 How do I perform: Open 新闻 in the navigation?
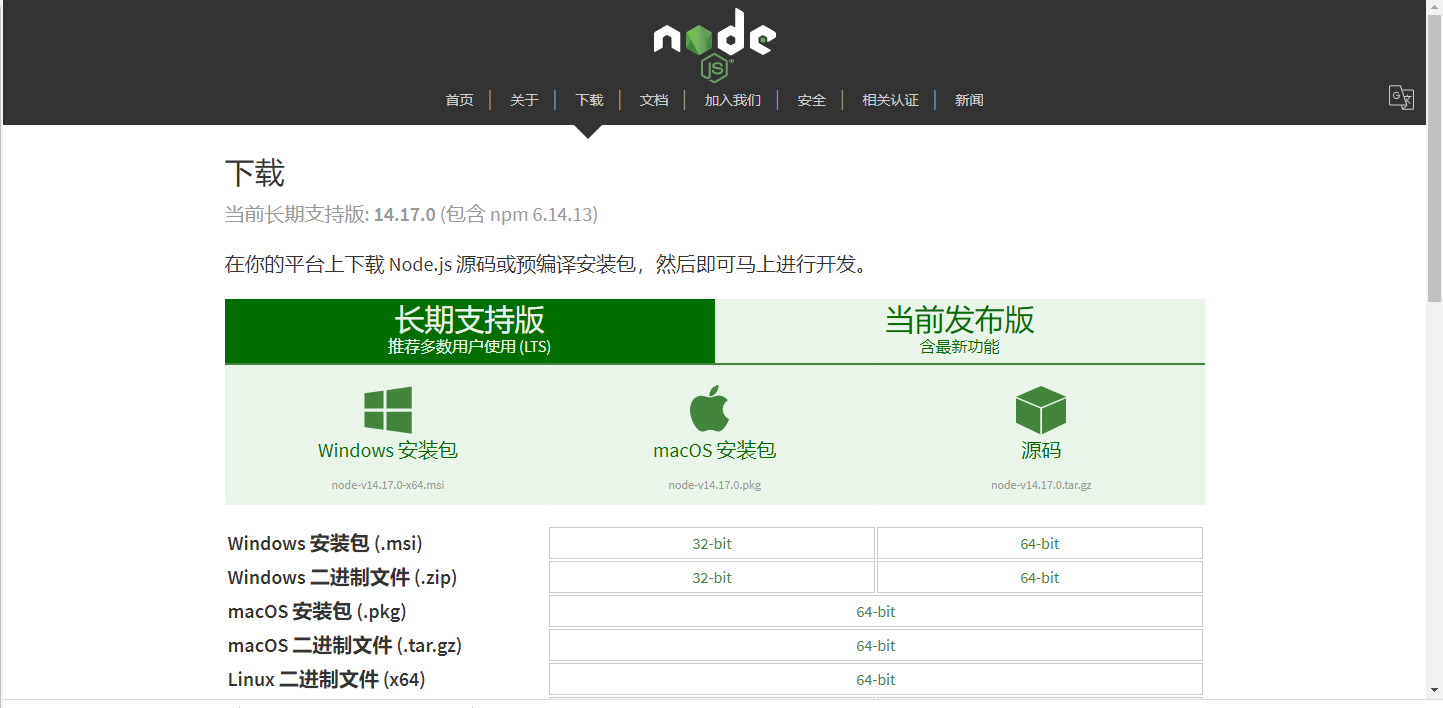[x=969, y=100]
